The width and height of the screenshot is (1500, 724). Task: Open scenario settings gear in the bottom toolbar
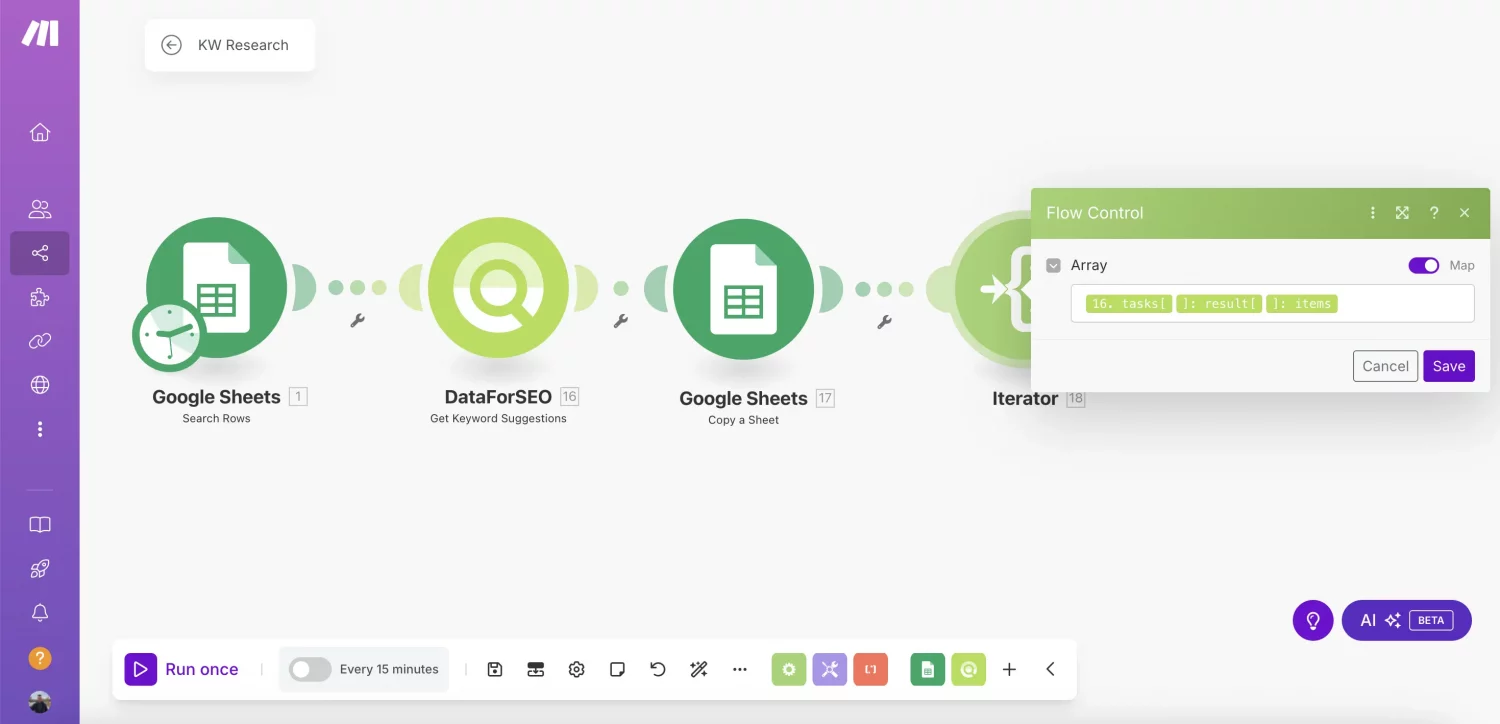coord(576,669)
